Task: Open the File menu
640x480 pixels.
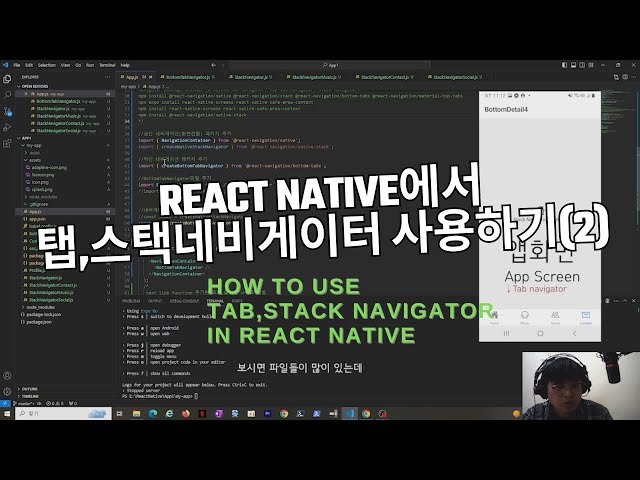Action: 17,65
